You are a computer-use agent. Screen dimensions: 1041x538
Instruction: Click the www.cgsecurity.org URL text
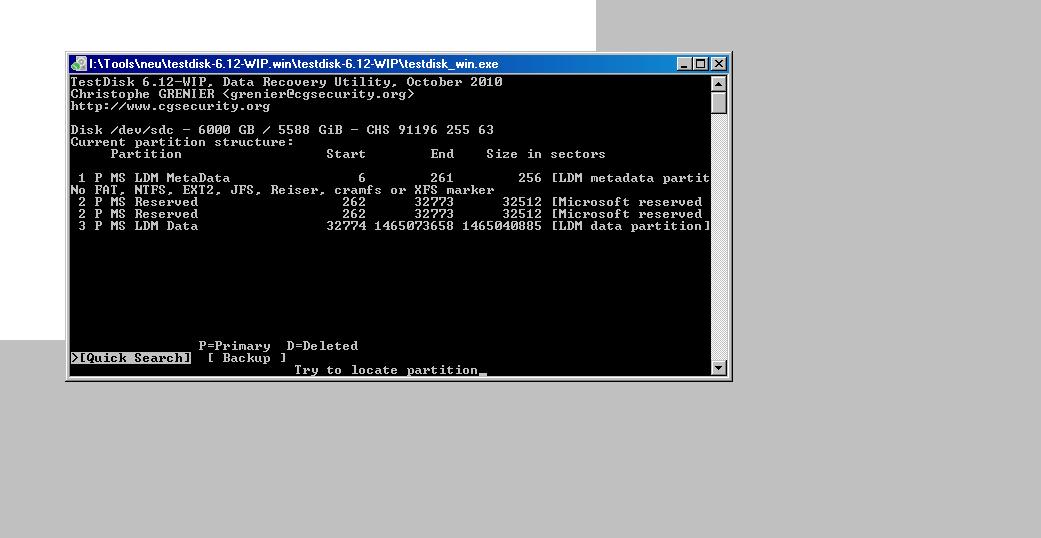pos(170,106)
